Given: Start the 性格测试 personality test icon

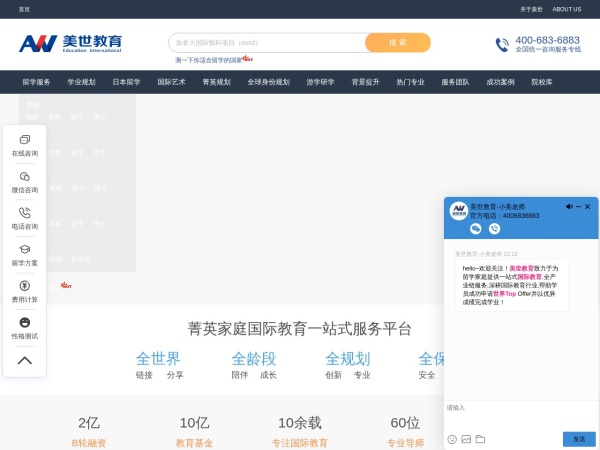Looking at the screenshot, I should click(25, 323).
